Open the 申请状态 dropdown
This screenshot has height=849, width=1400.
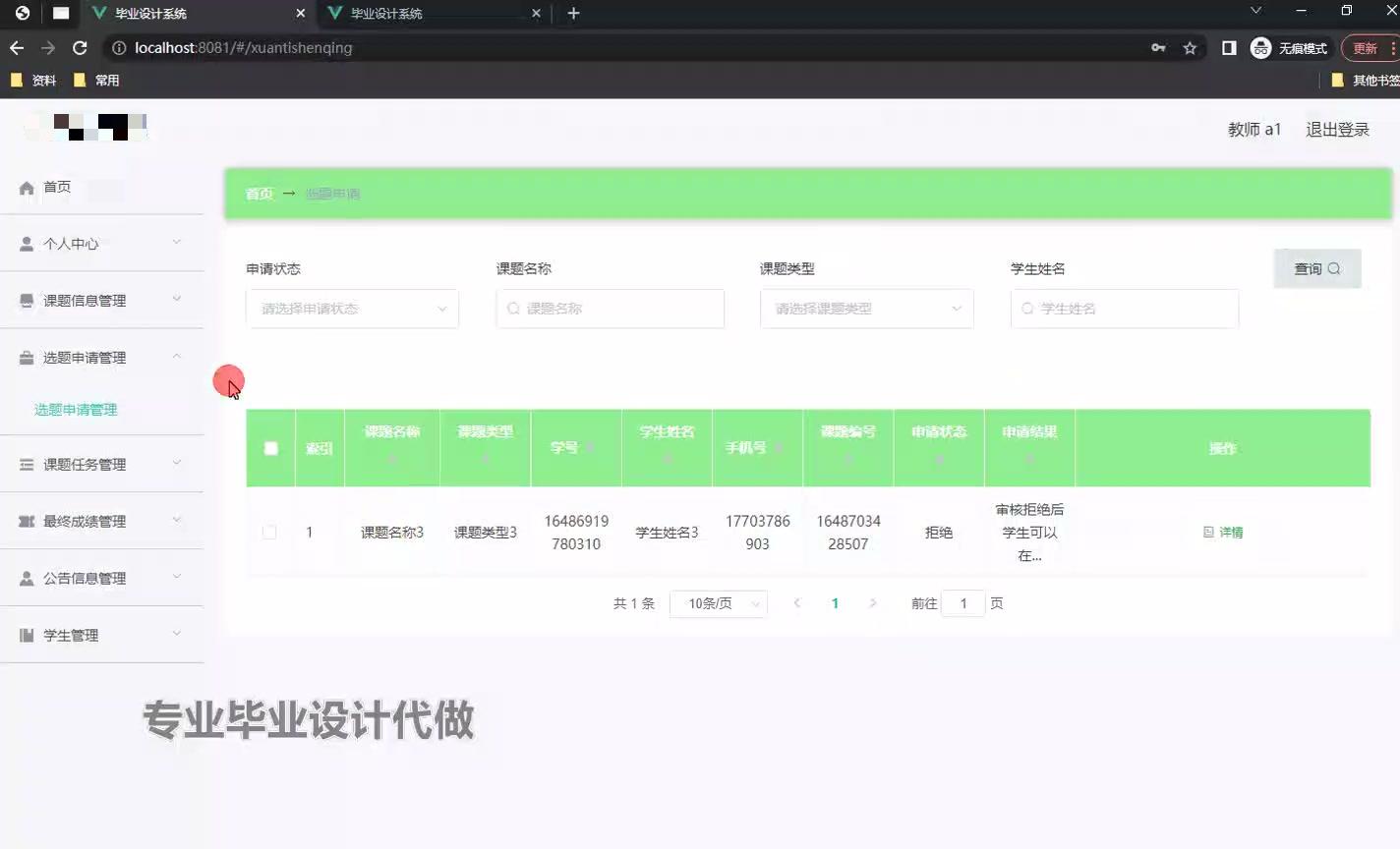point(352,309)
